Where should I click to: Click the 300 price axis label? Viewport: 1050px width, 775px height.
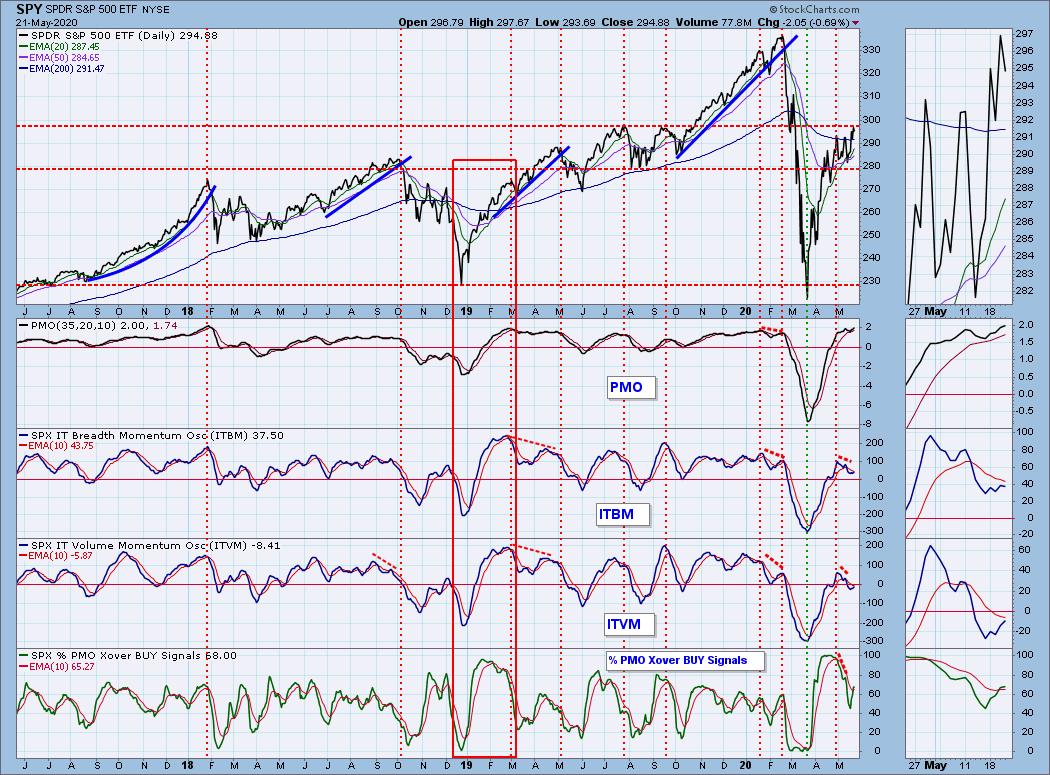click(871, 120)
